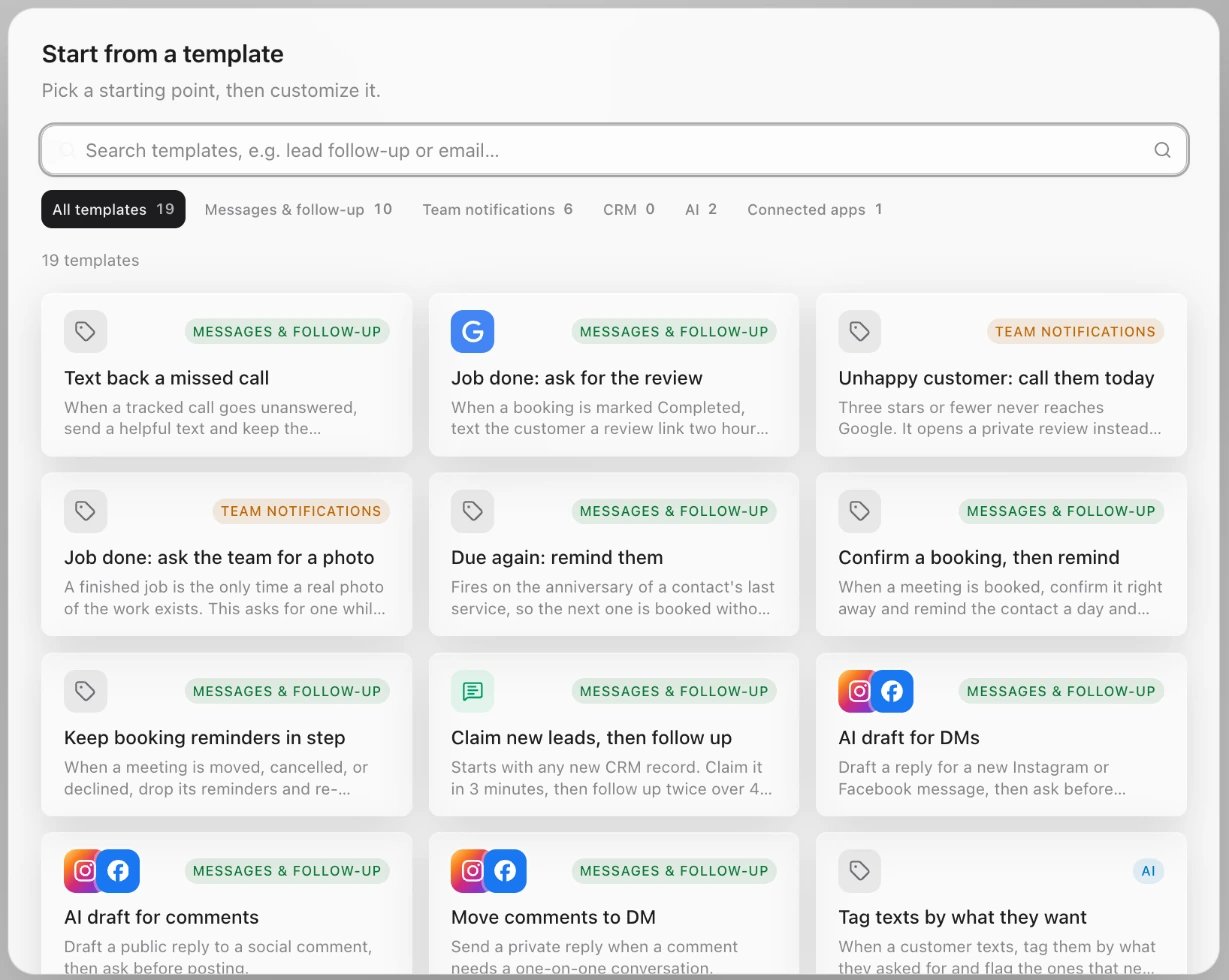Viewport: 1229px width, 980px height.
Task: Click the tag icon on the Confirm a booking card
Action: point(860,511)
